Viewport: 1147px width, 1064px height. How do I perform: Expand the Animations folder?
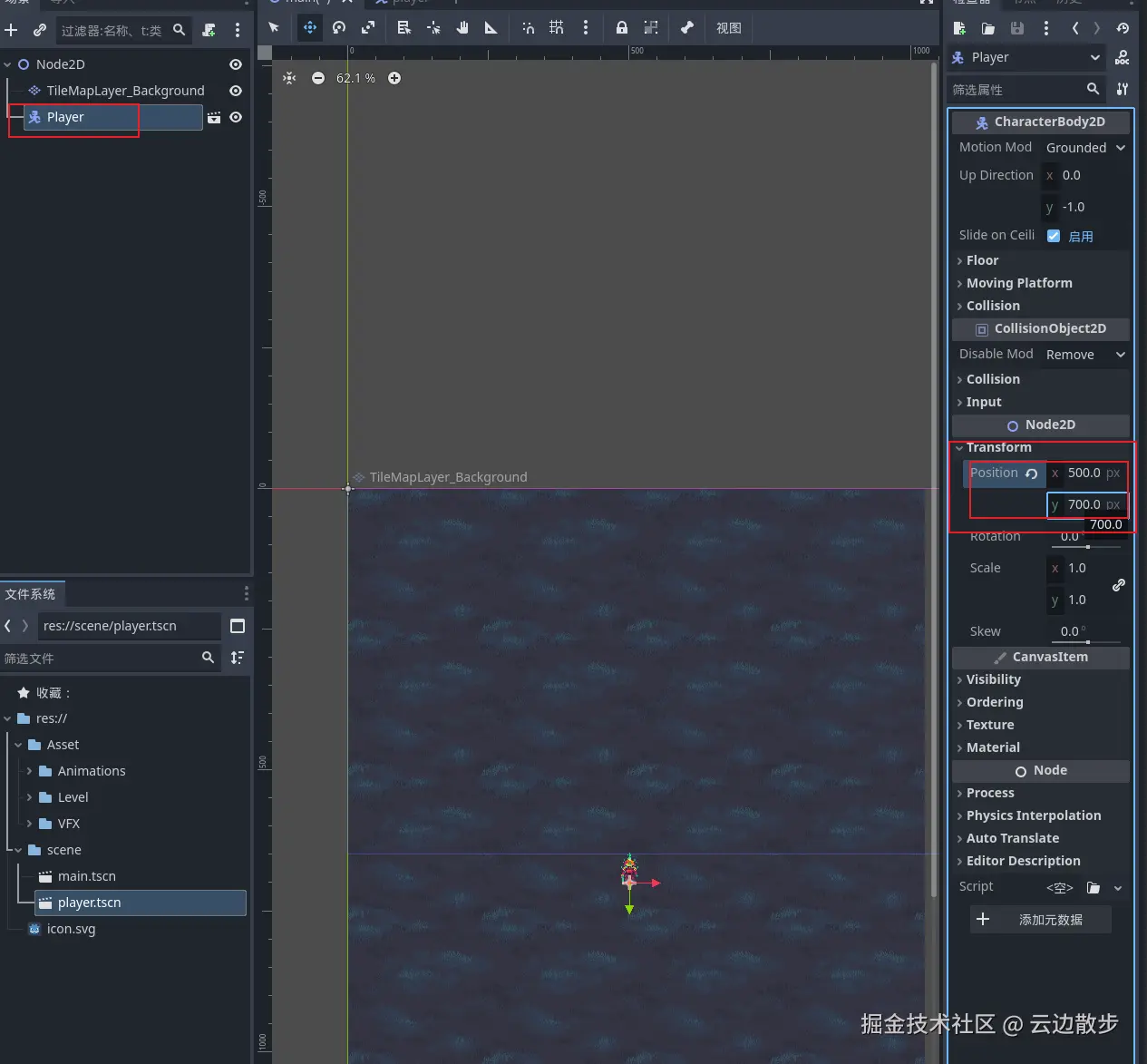(29, 771)
